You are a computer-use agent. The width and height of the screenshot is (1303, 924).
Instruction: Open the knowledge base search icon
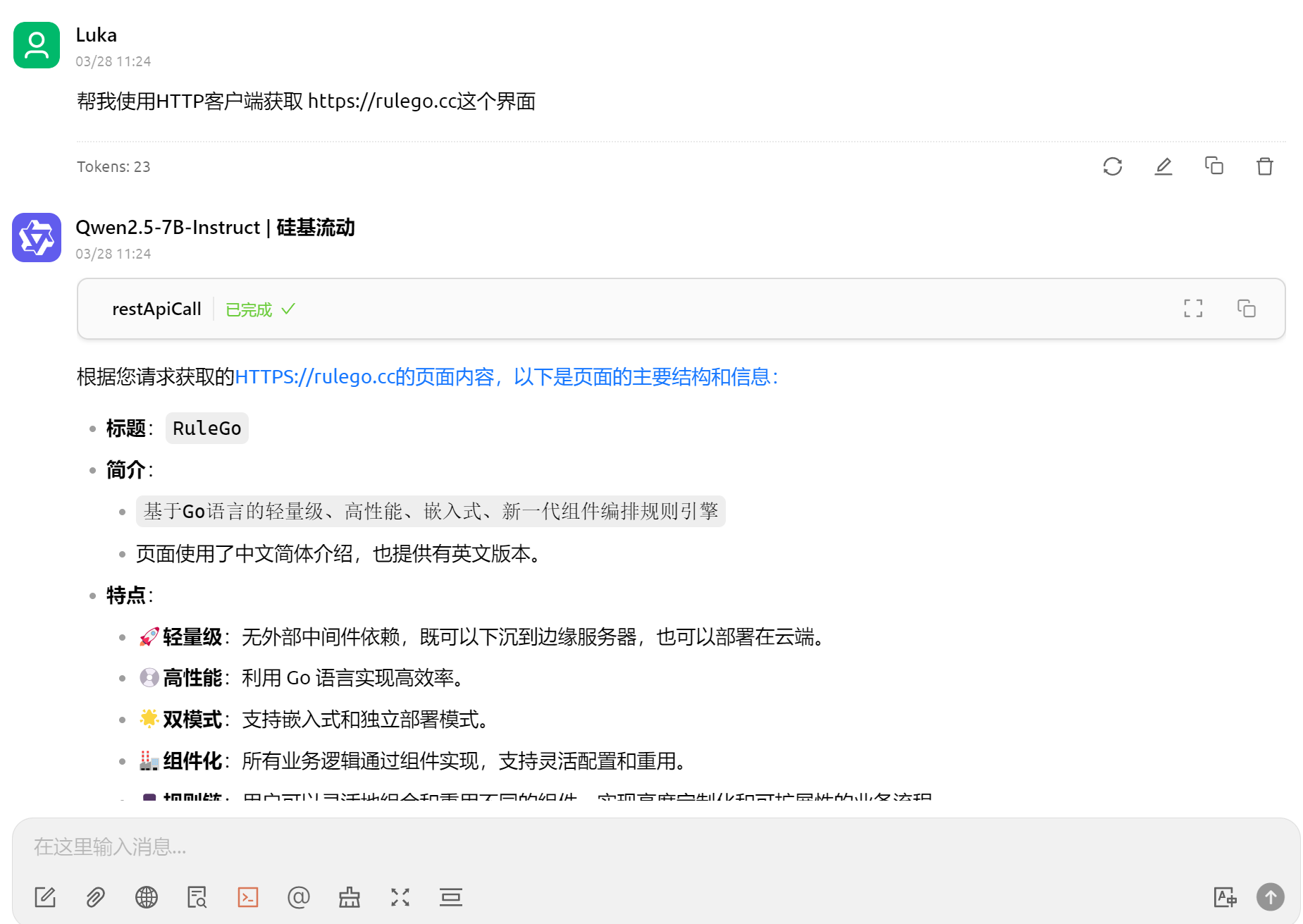coord(197,897)
